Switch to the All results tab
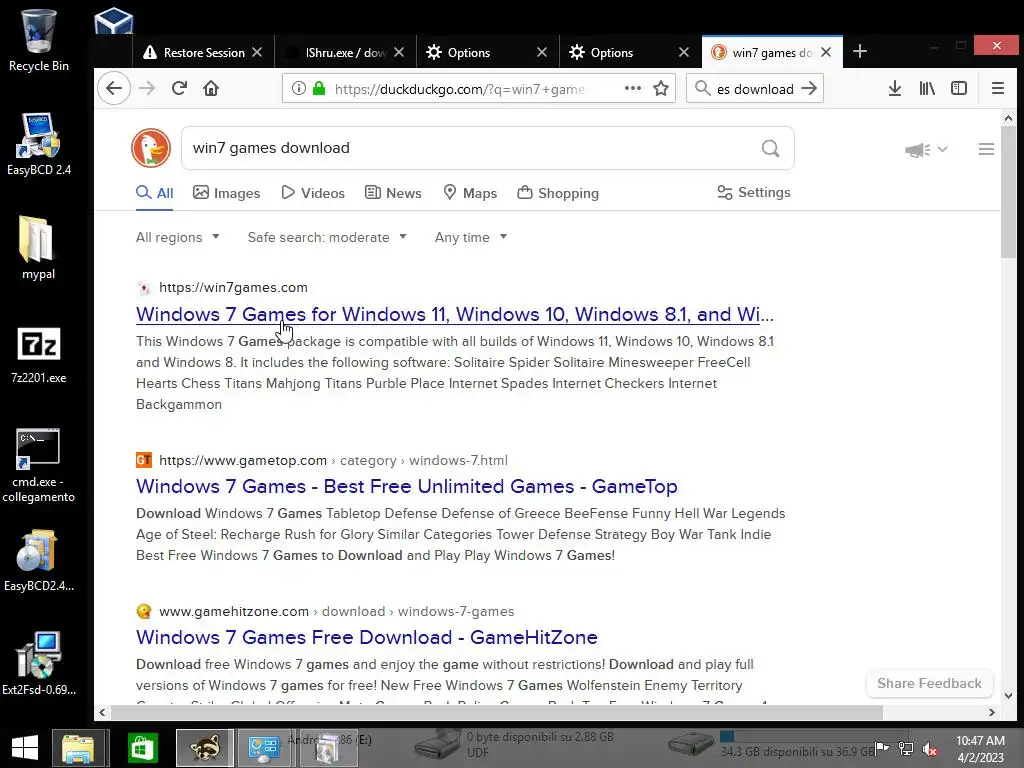The image size is (1024, 768). coord(155,193)
